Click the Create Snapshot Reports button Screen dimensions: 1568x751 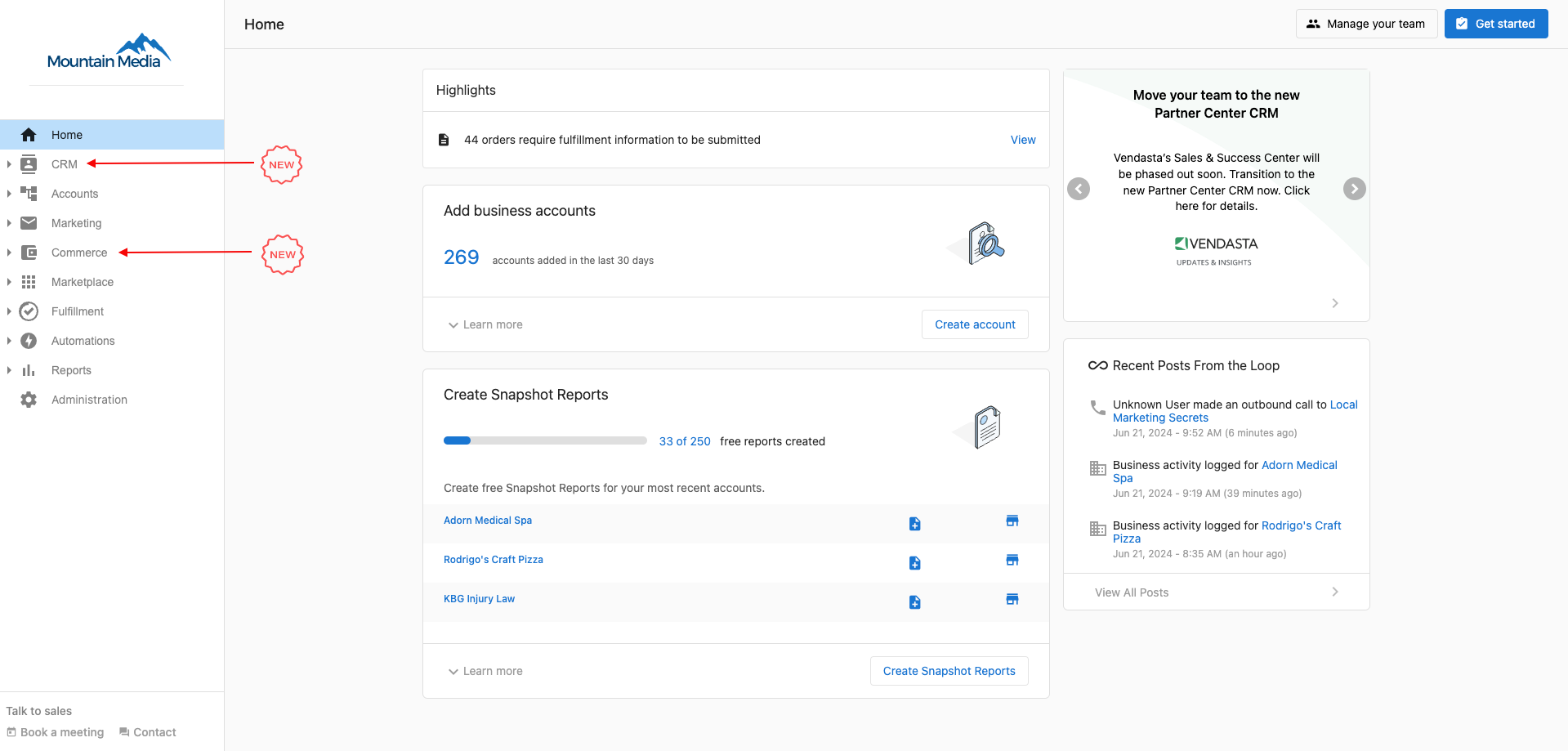tap(949, 671)
